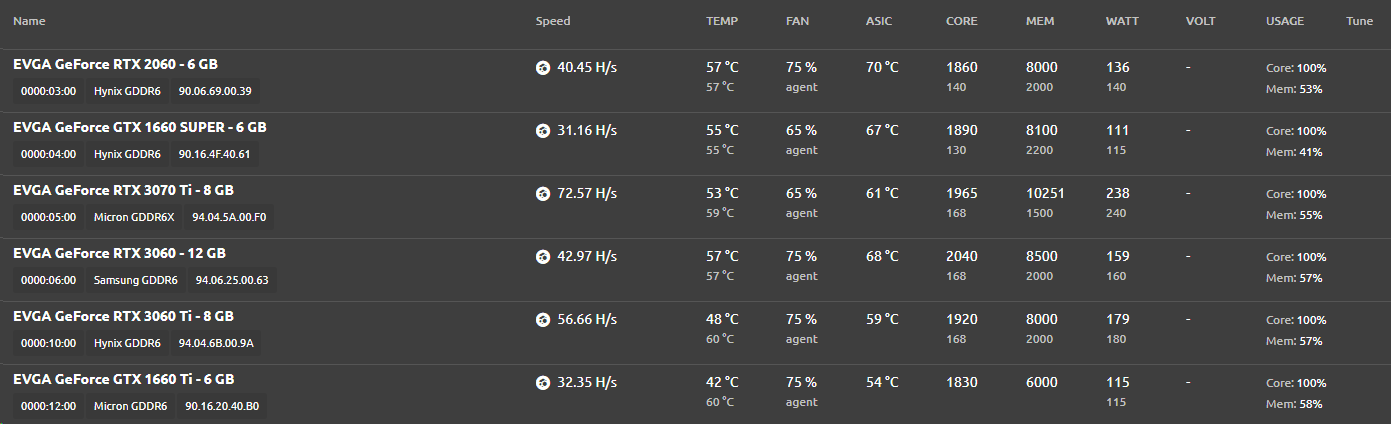Image resolution: width=1391 pixels, height=424 pixels.
Task: Click the TEMP column header
Action: click(722, 21)
